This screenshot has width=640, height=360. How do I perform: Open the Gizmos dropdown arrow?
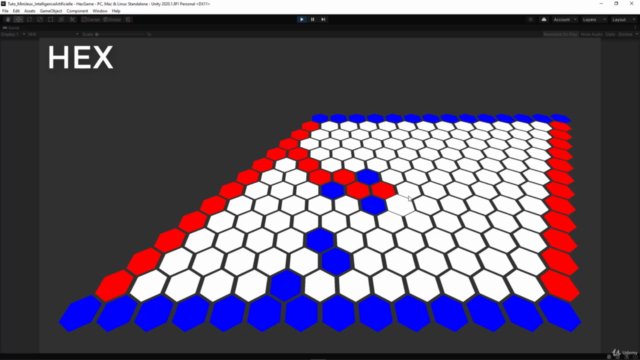coord(636,34)
